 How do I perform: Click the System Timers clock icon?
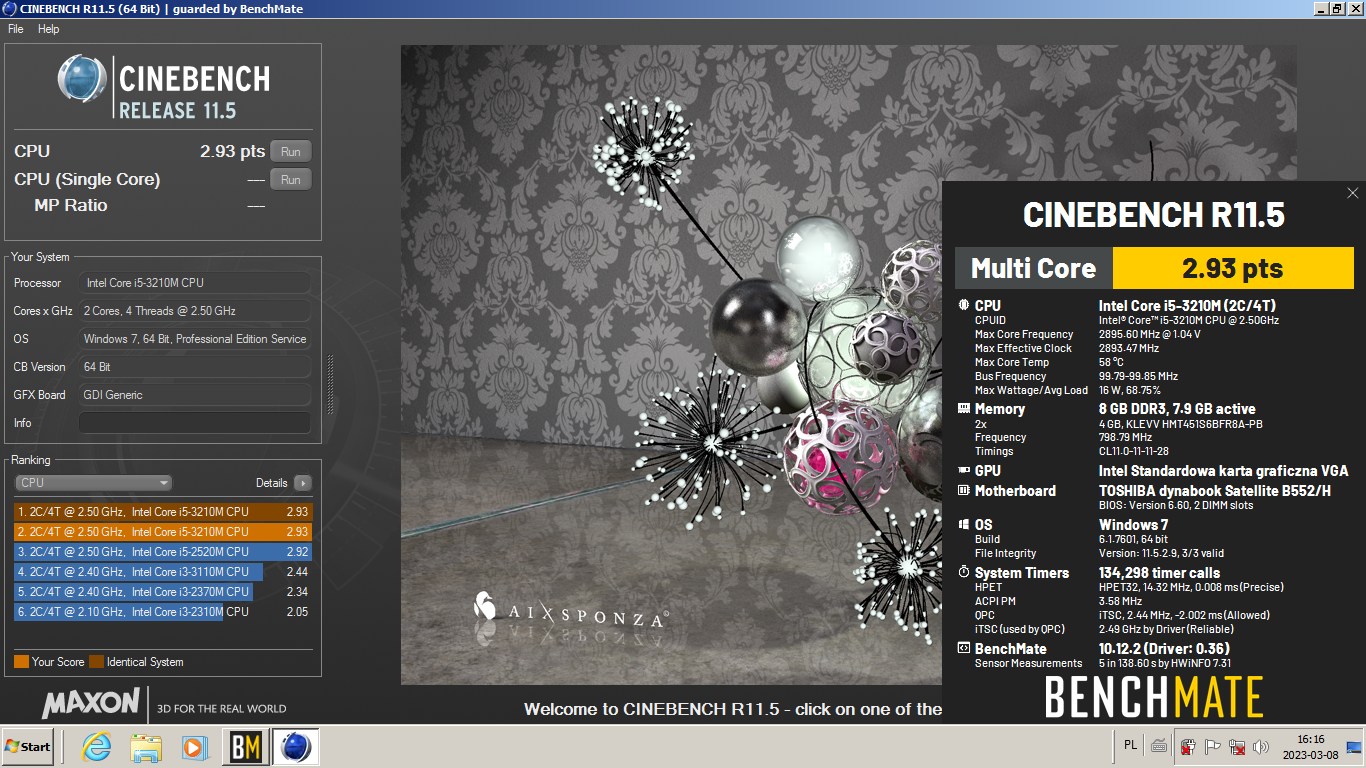tap(964, 572)
